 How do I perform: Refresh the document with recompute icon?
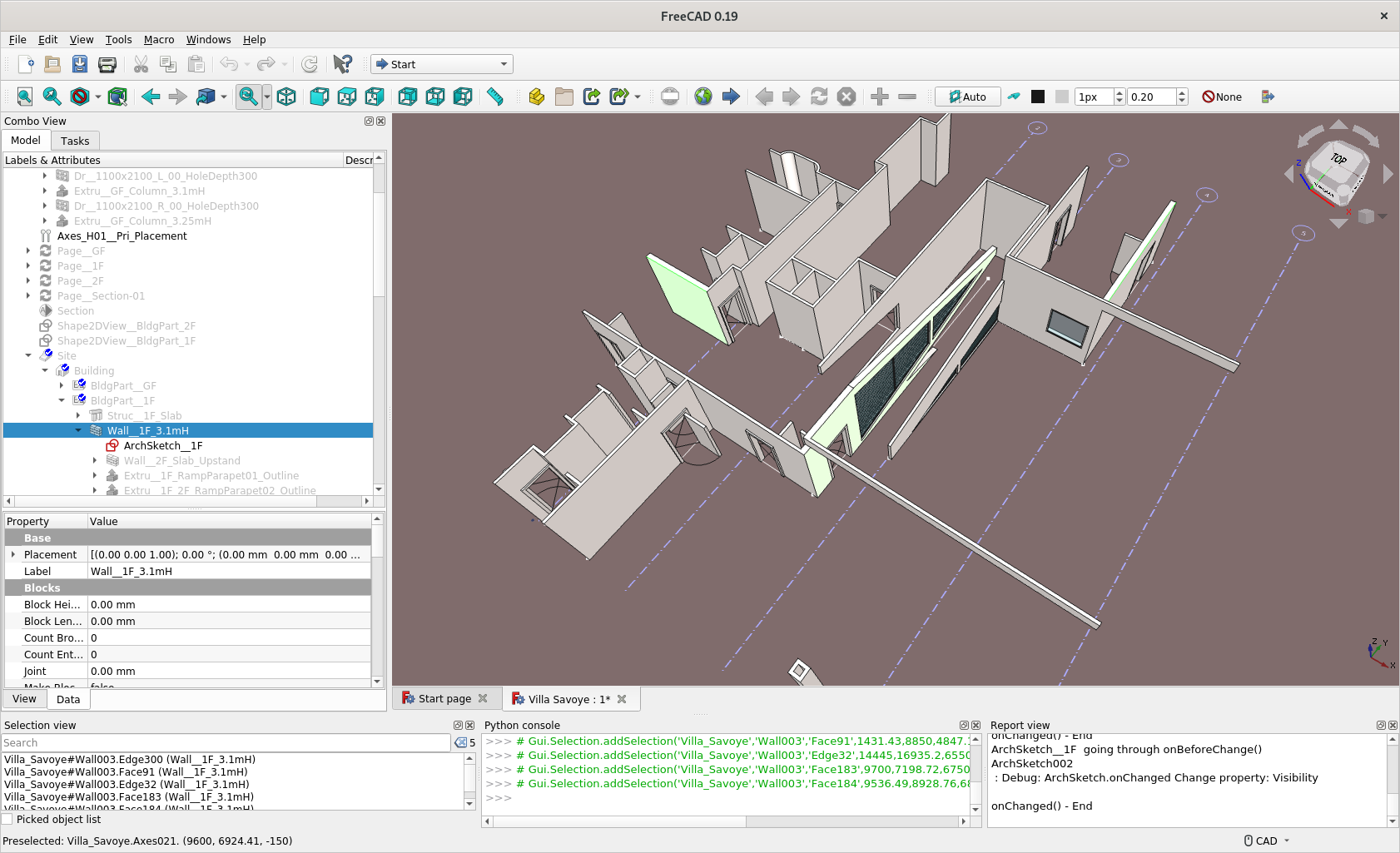pos(310,64)
